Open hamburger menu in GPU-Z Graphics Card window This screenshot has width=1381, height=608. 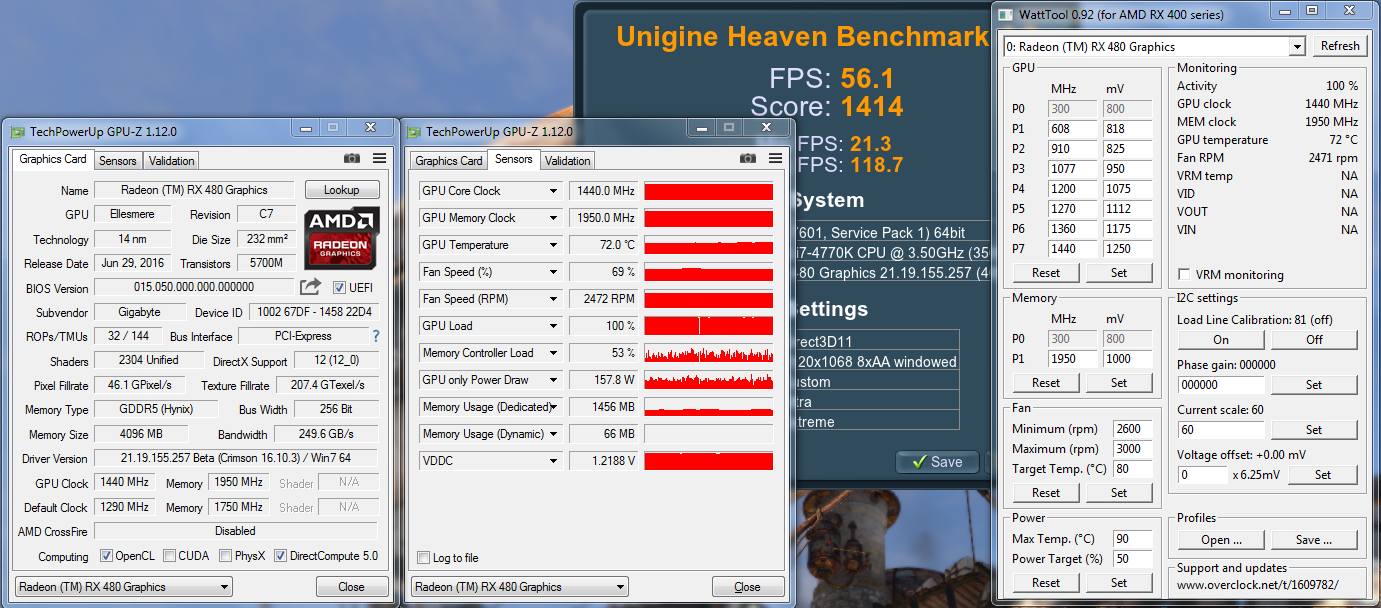pos(380,158)
